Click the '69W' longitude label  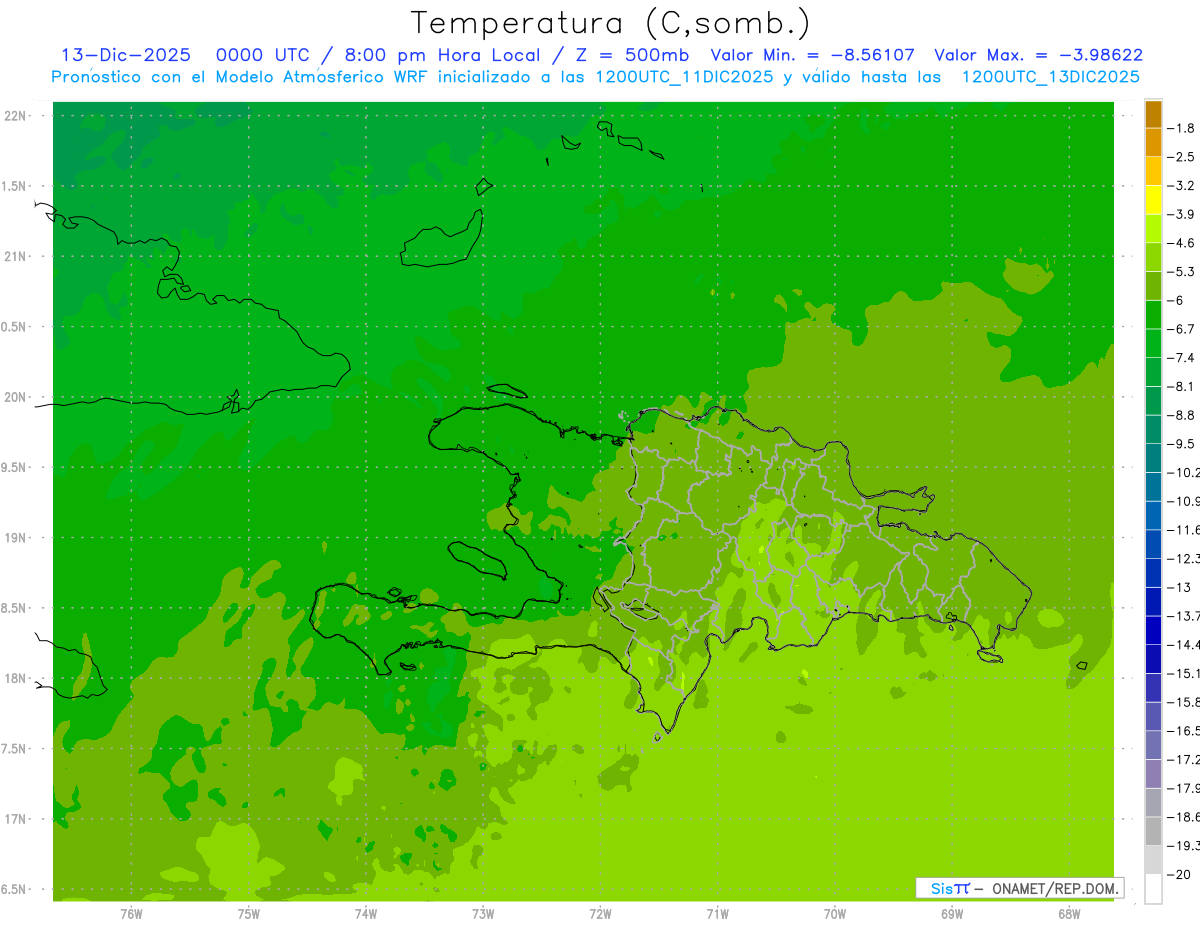(952, 913)
